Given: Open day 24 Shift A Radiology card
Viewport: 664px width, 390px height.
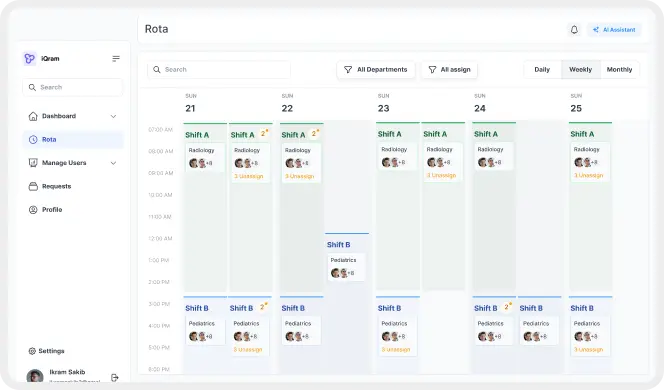Looking at the screenshot, I should pos(494,156).
